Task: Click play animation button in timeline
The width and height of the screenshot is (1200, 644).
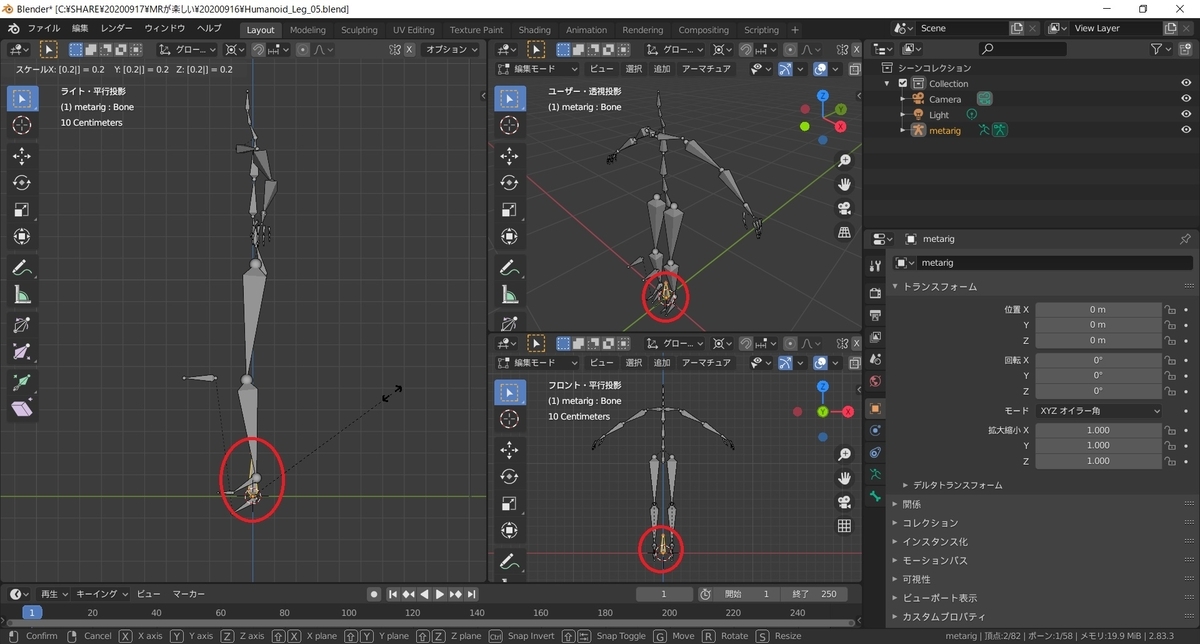Action: (x=440, y=594)
